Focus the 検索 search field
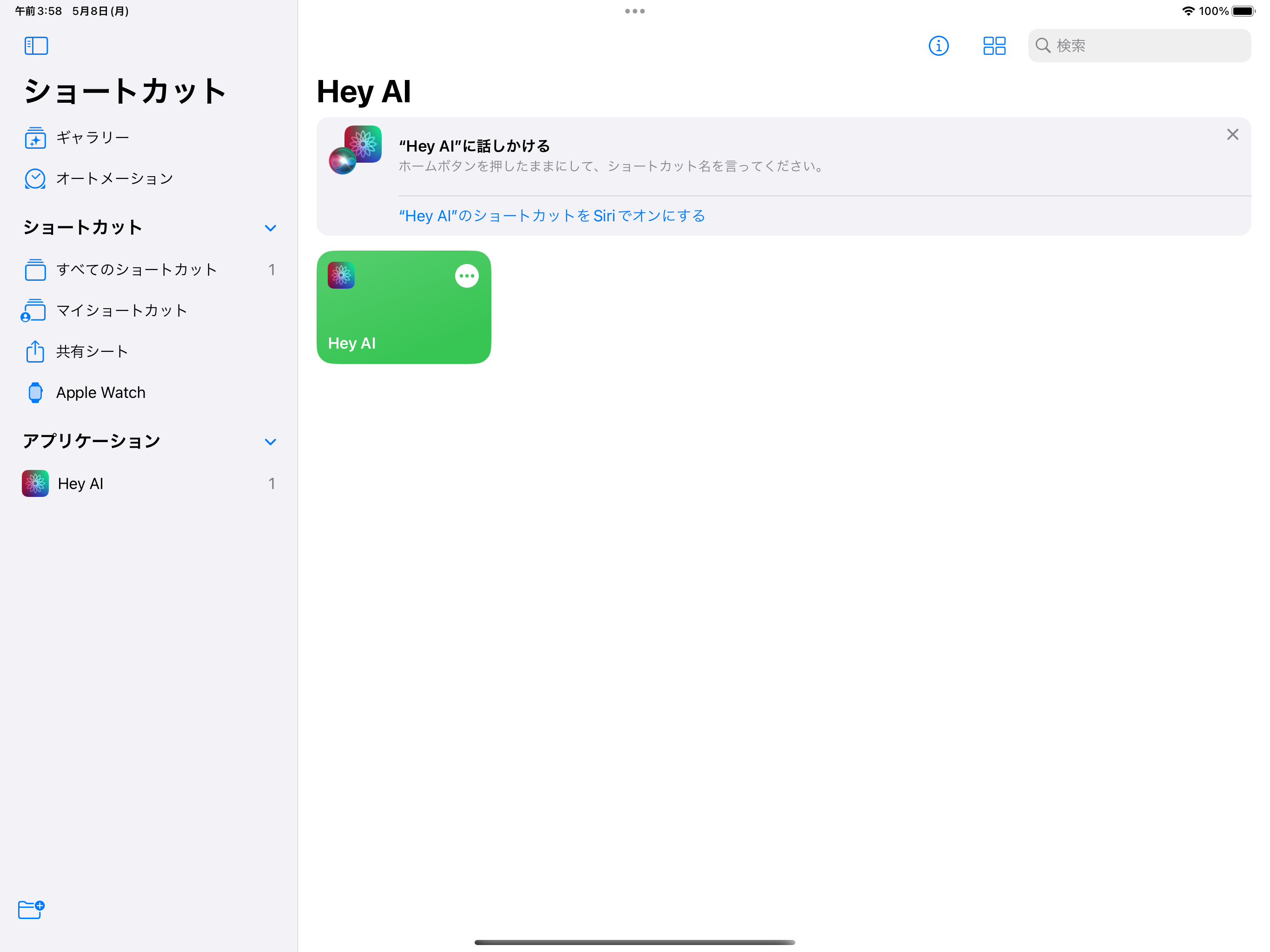Screen dimensions: 1270x952 point(1139,46)
